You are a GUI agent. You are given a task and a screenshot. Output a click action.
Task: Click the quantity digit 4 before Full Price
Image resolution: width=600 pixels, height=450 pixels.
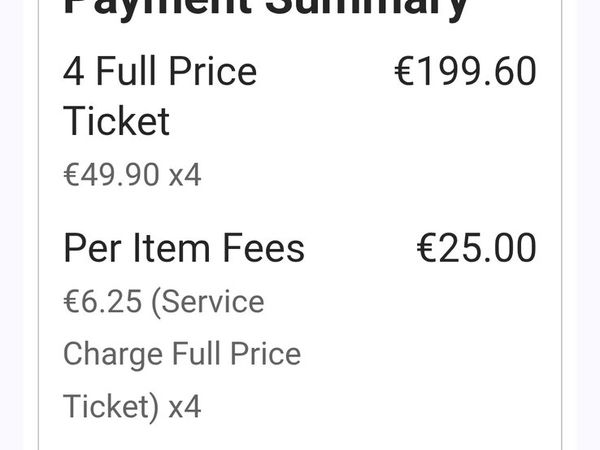(x=73, y=71)
